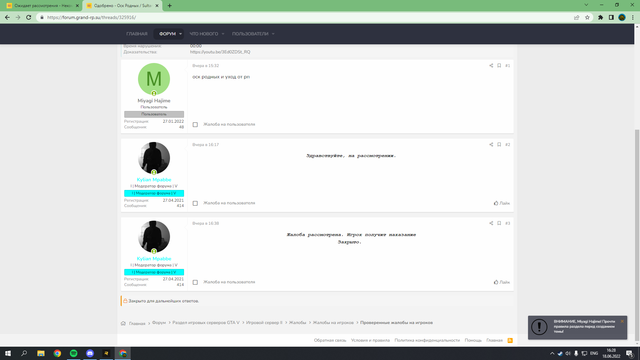This screenshot has height=360, width=640.
Task: Switch to the first browser tab
Action: pos(42,6)
